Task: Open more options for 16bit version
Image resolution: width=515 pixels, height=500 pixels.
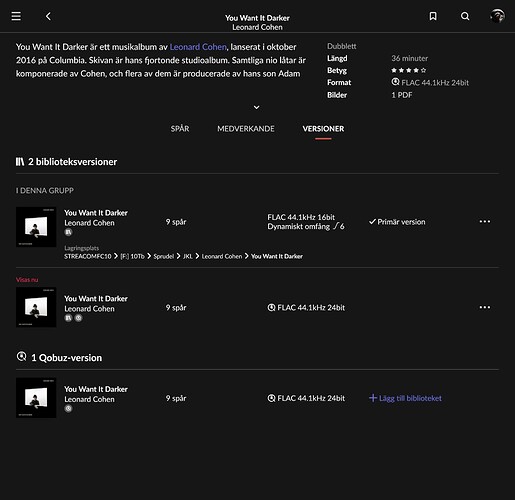Action: tap(485, 222)
